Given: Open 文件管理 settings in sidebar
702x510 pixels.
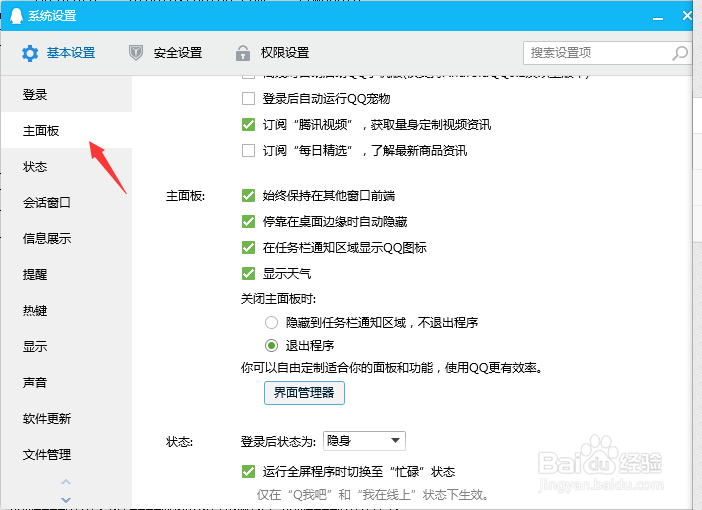Looking at the screenshot, I should (x=66, y=455).
